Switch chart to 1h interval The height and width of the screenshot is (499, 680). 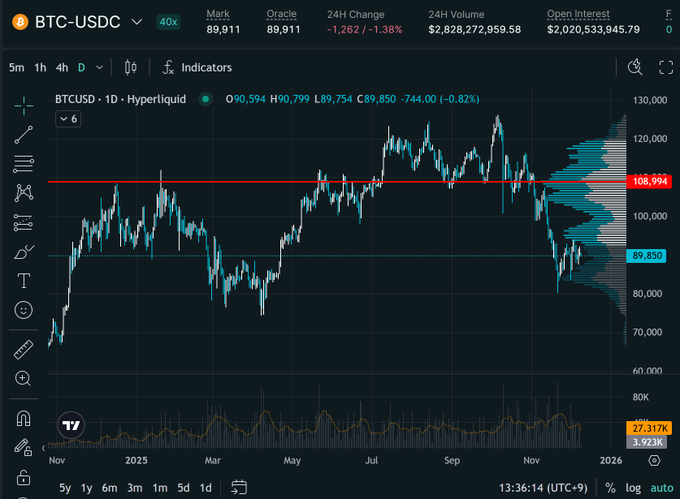40,68
